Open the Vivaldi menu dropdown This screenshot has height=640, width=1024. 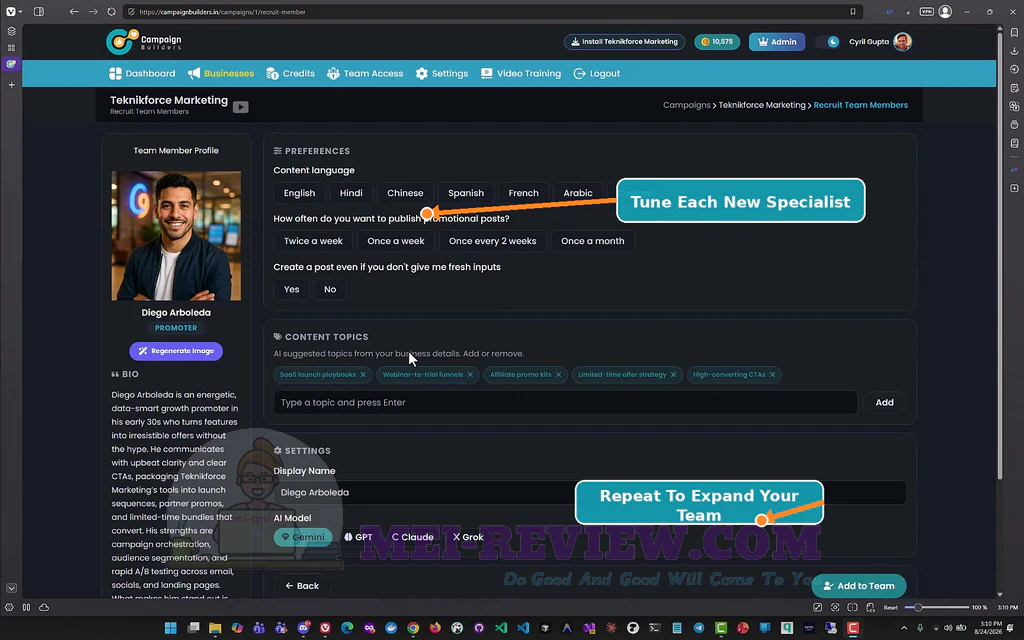(13, 12)
